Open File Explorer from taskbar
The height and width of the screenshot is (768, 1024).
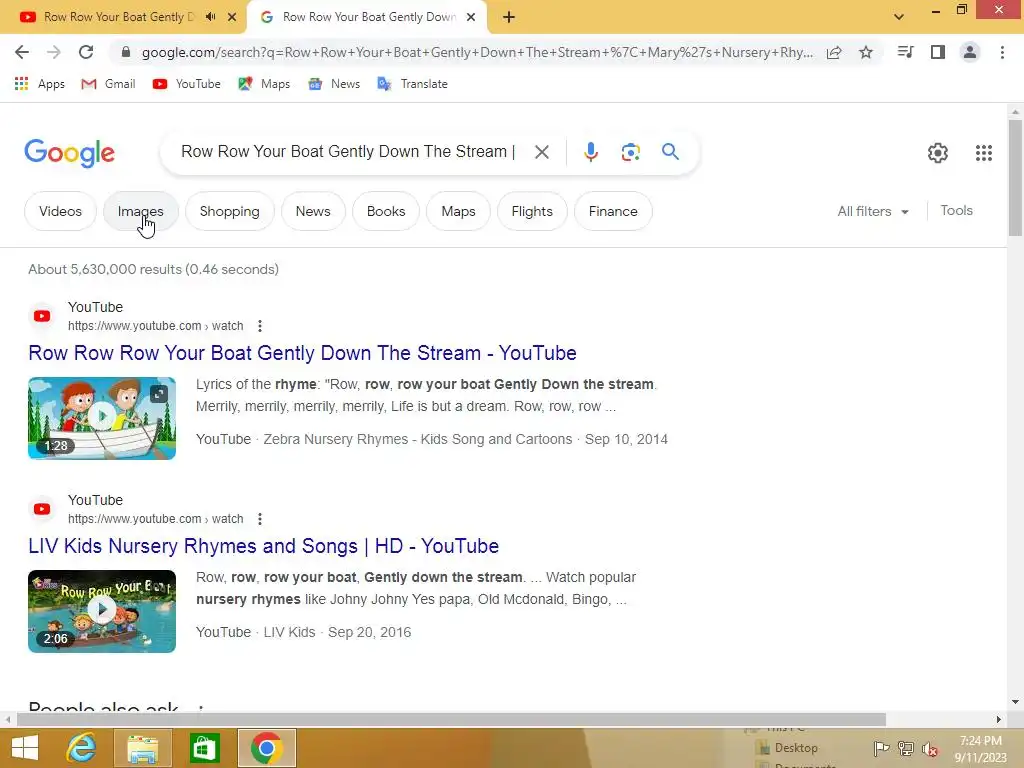(142, 748)
